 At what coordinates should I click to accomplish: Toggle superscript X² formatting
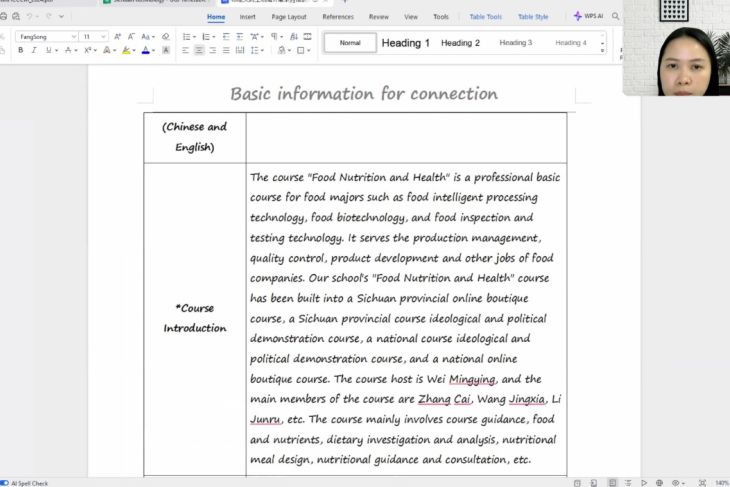88,50
